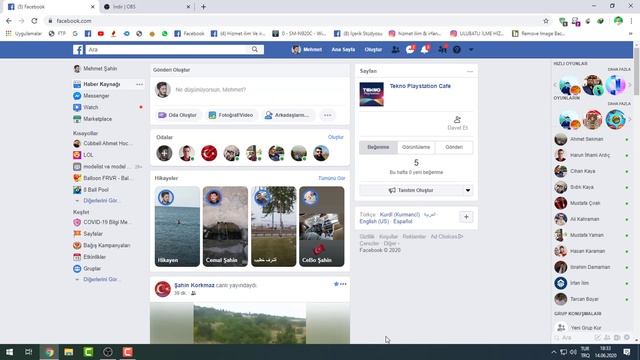
Task: Open the Cemal Şahin story
Action: [225, 227]
